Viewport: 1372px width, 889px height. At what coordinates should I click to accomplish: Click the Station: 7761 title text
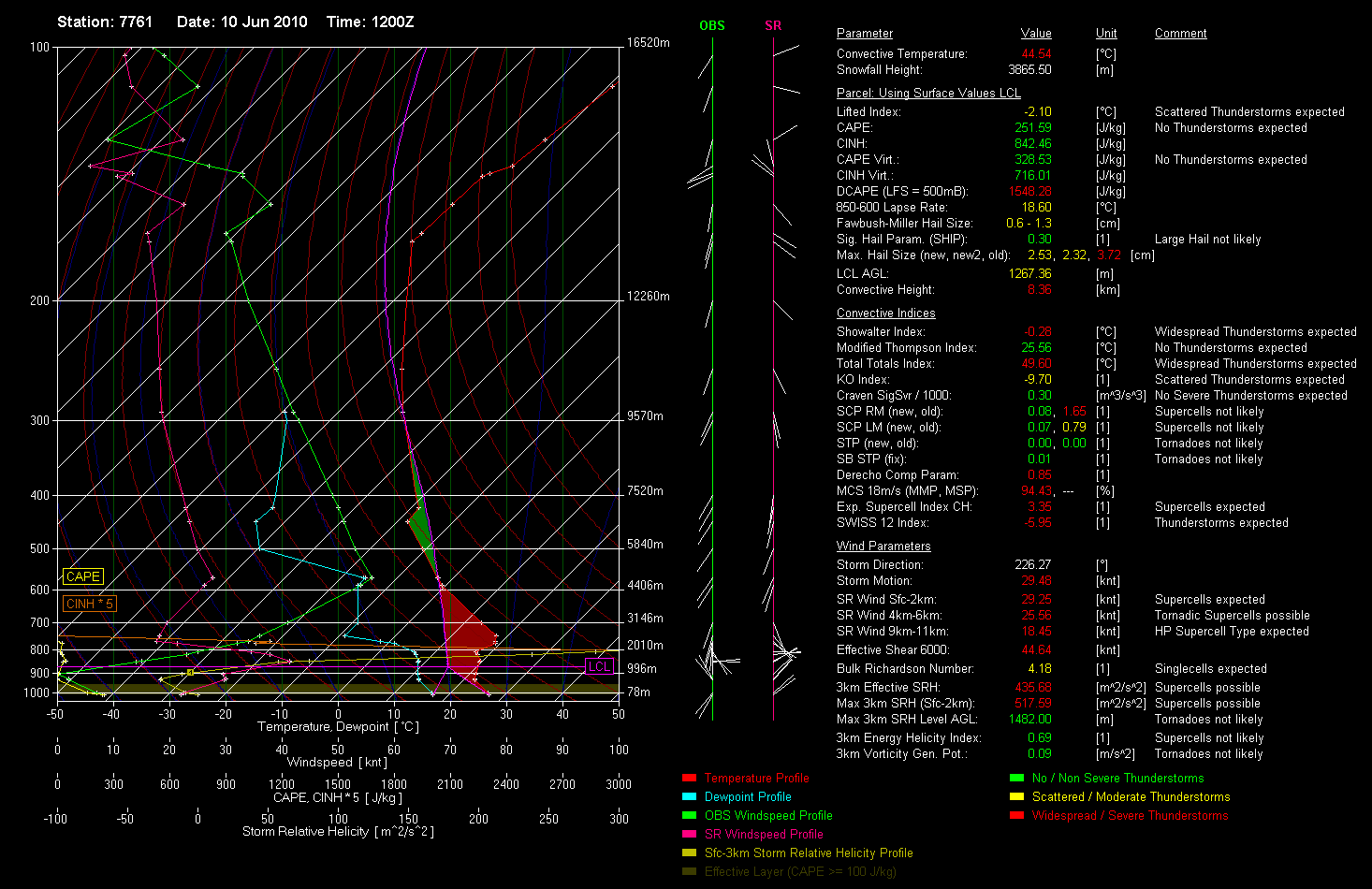click(105, 22)
